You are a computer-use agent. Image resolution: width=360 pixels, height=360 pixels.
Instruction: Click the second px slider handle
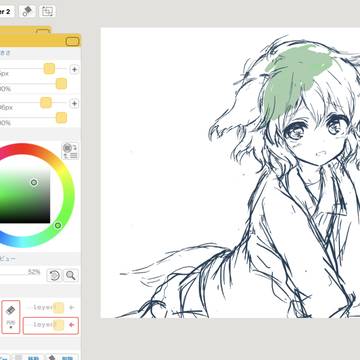46,103
